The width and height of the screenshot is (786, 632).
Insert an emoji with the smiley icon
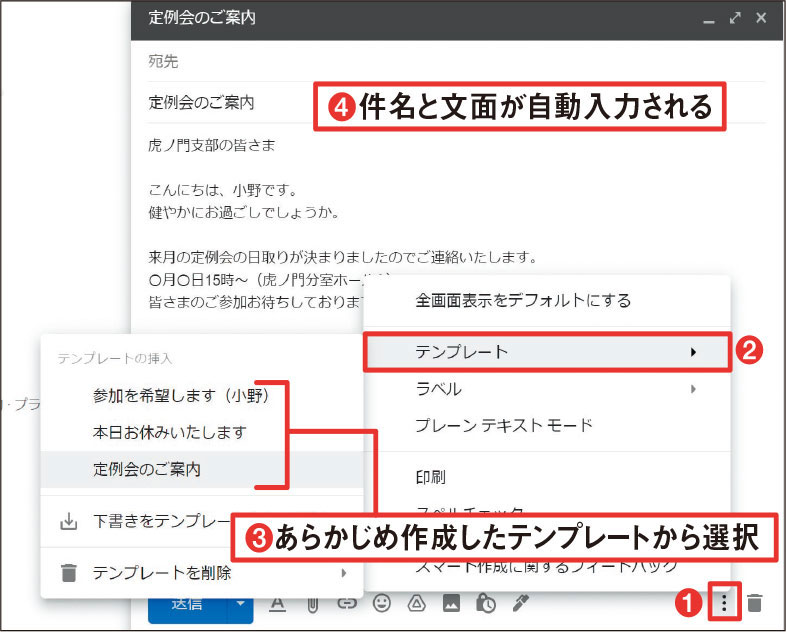coord(382,603)
